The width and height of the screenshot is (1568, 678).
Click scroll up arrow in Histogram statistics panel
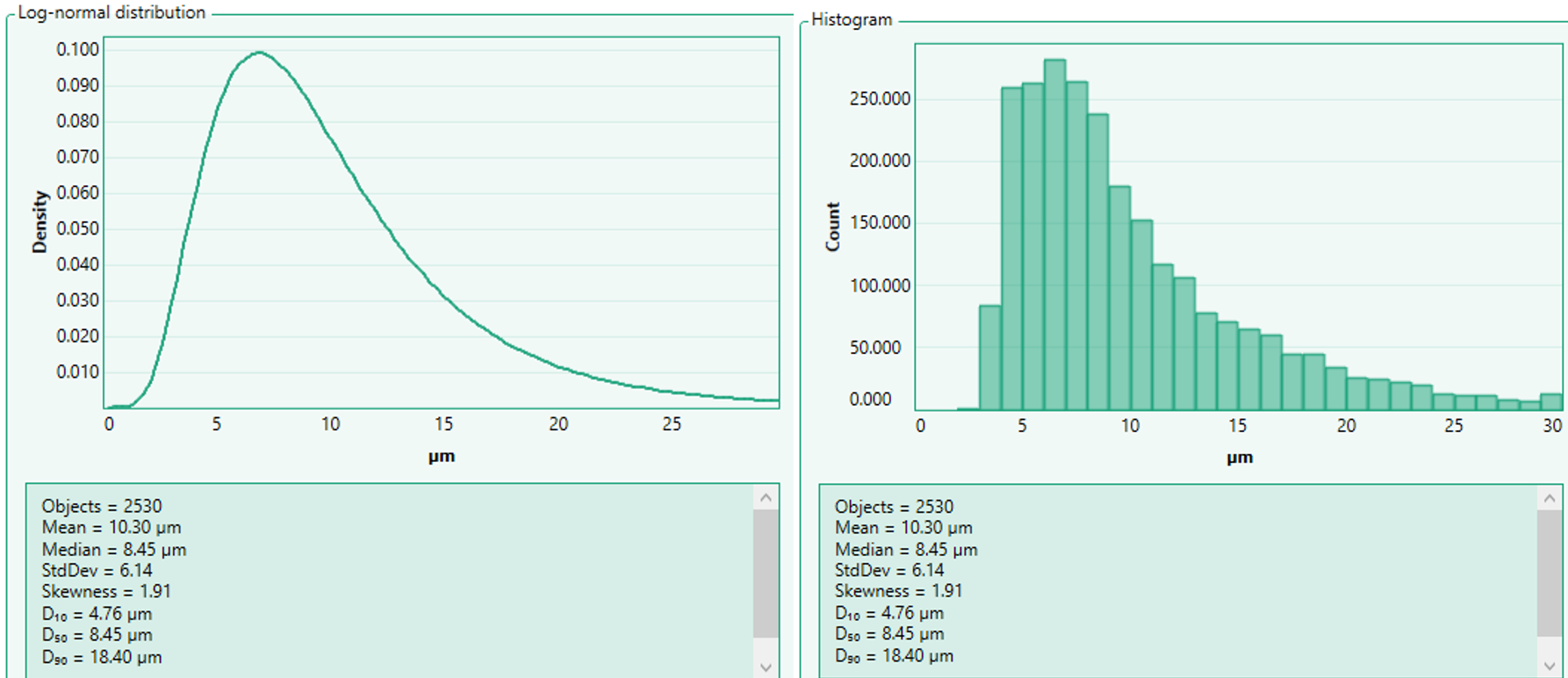pyautogui.click(x=1550, y=499)
